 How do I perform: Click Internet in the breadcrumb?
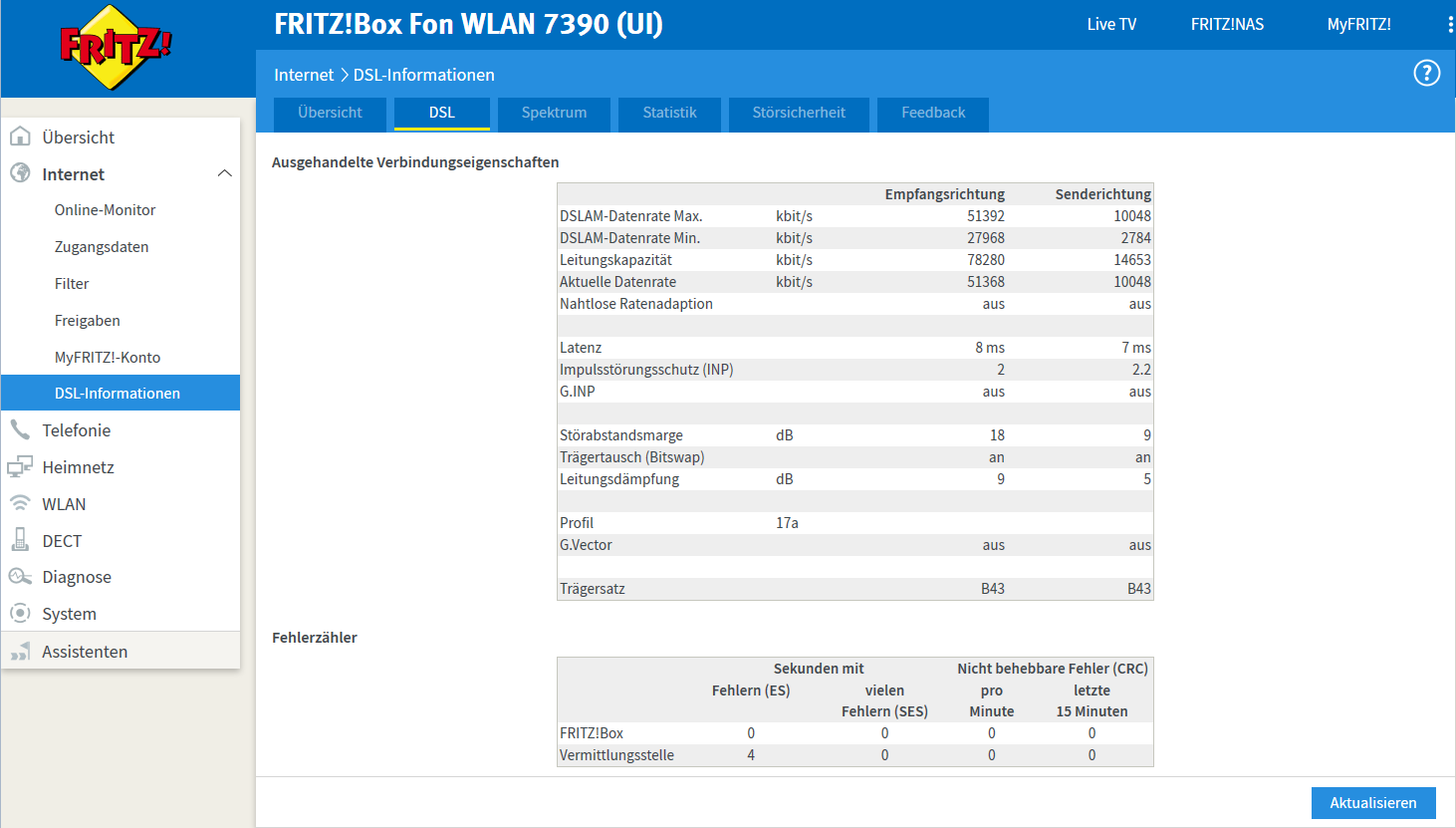(304, 75)
